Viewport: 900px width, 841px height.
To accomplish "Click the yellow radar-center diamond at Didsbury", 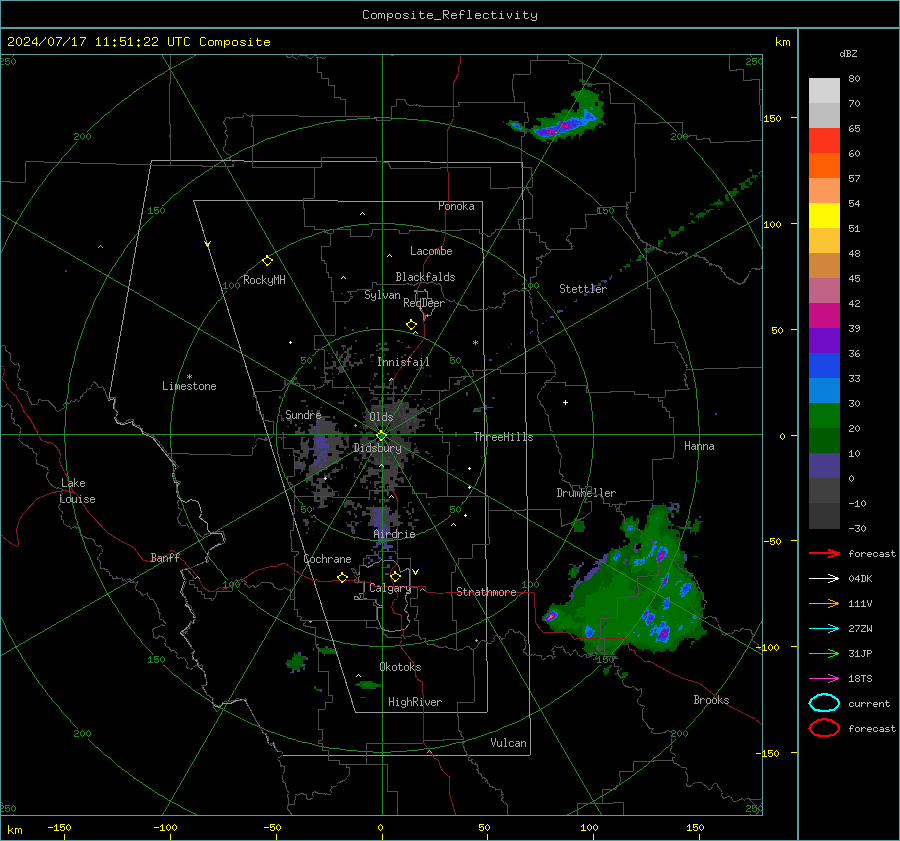I will [x=382, y=436].
